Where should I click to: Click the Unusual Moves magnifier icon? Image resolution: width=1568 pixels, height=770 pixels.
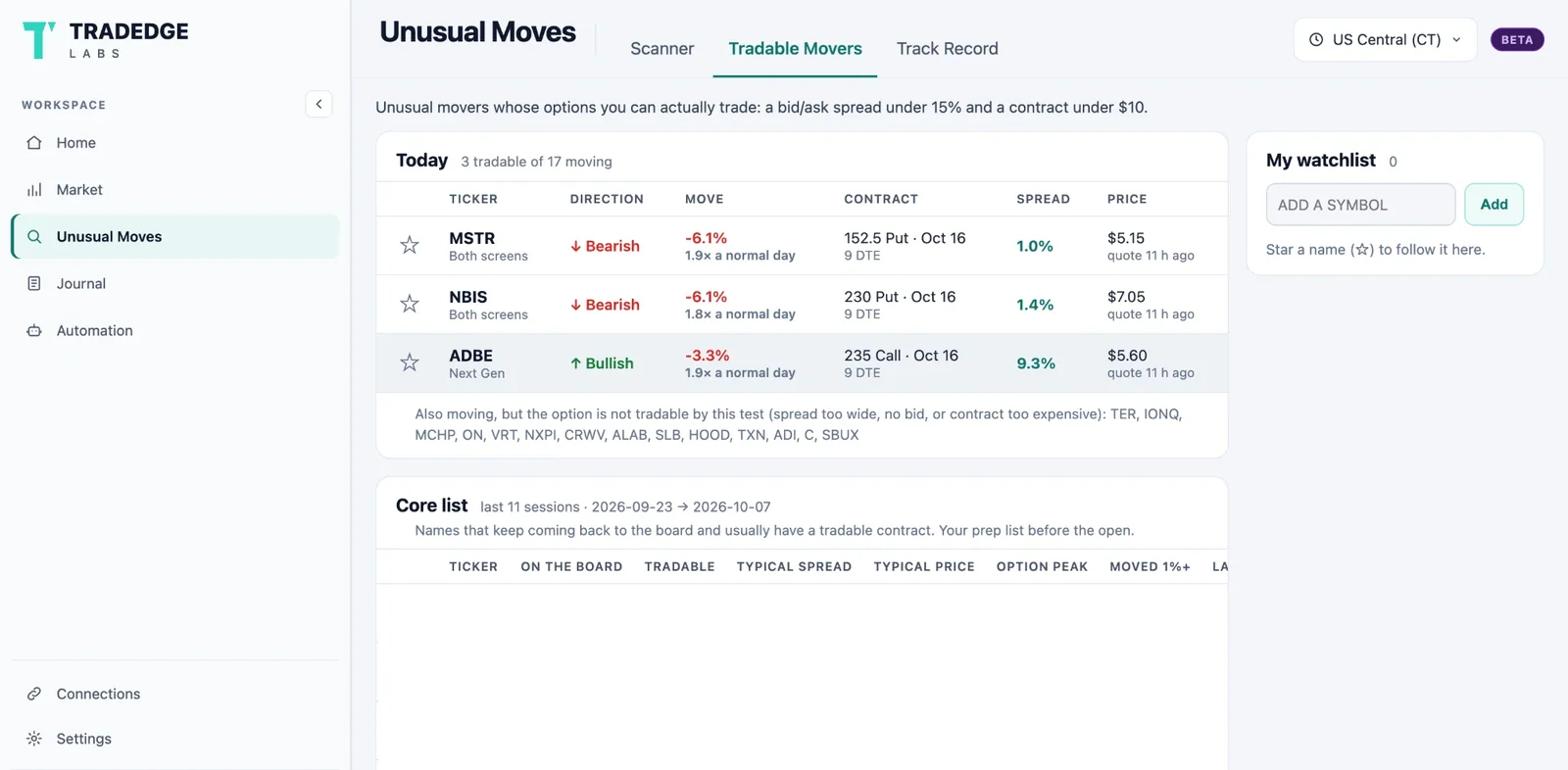(x=34, y=237)
